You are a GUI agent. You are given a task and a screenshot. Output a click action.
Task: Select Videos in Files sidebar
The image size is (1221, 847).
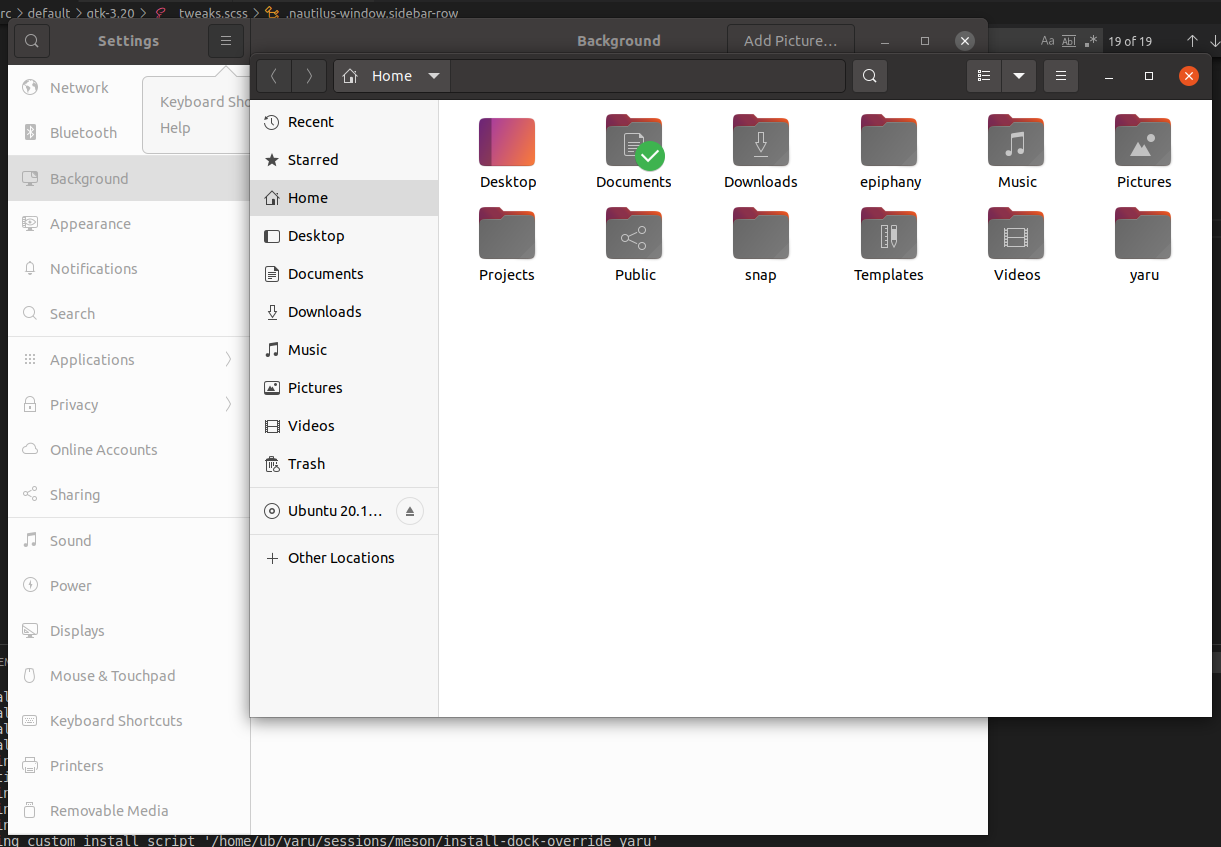344,426
